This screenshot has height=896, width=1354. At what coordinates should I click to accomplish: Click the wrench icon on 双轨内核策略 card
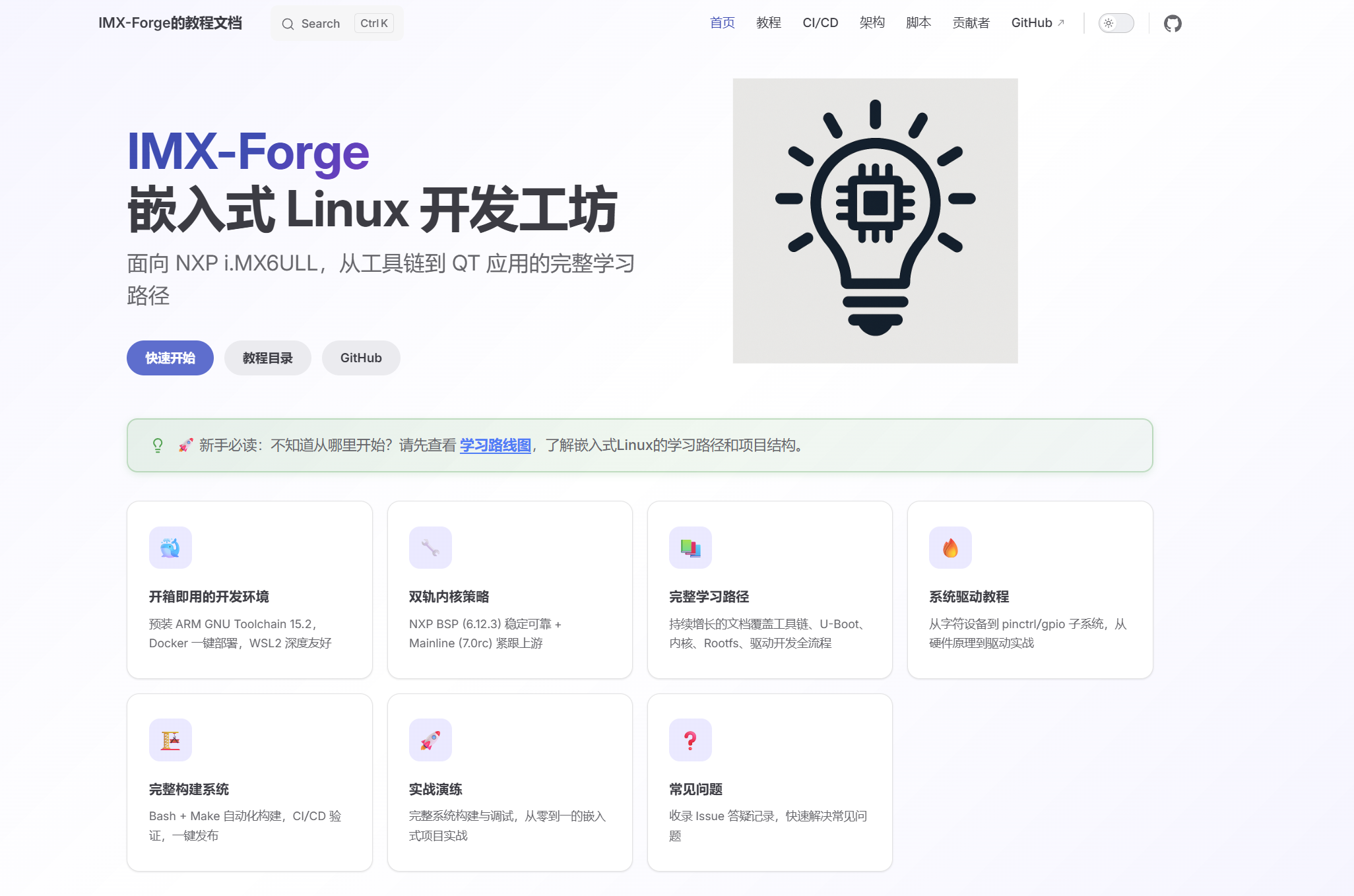[430, 548]
